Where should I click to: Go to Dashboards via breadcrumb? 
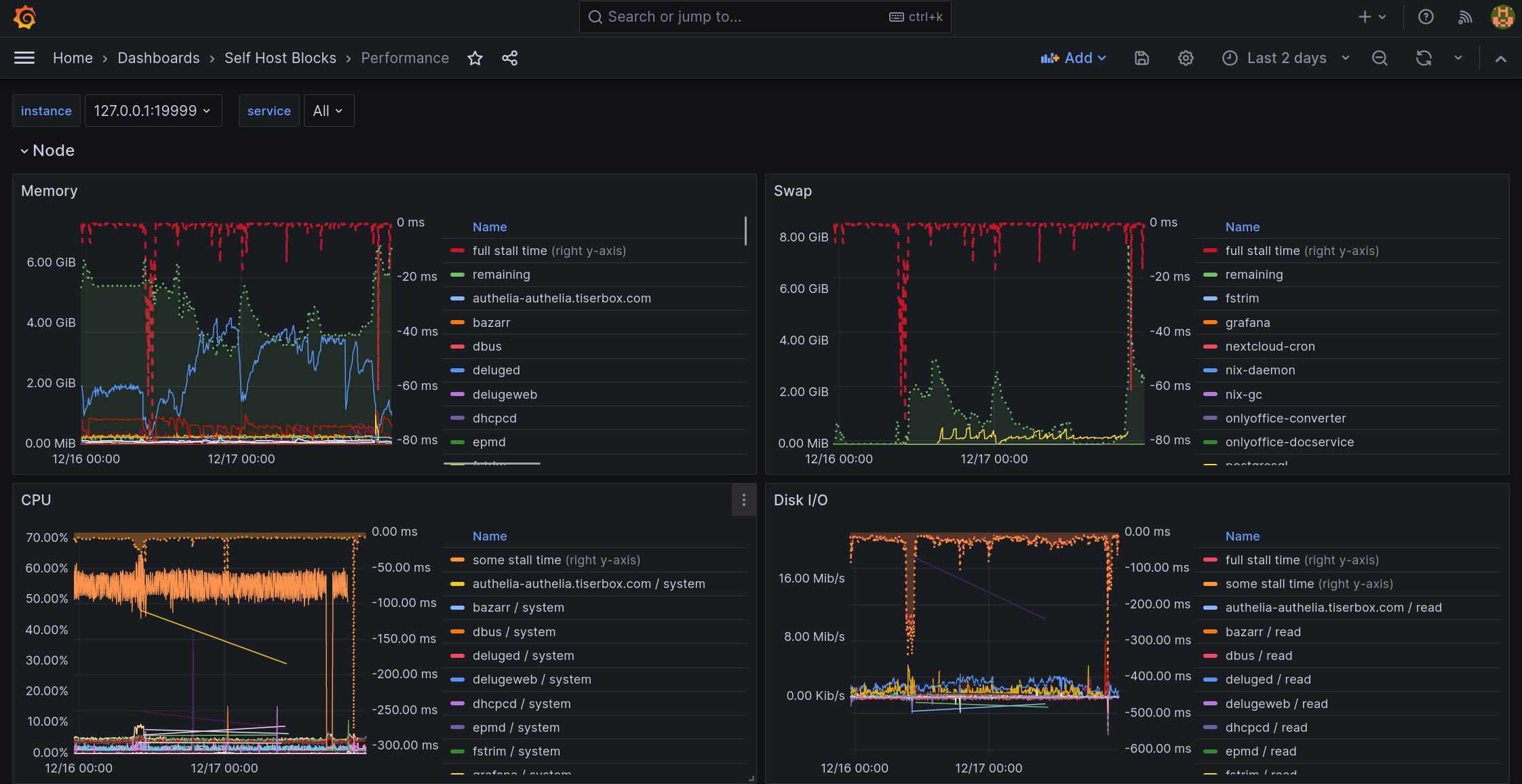pos(158,58)
